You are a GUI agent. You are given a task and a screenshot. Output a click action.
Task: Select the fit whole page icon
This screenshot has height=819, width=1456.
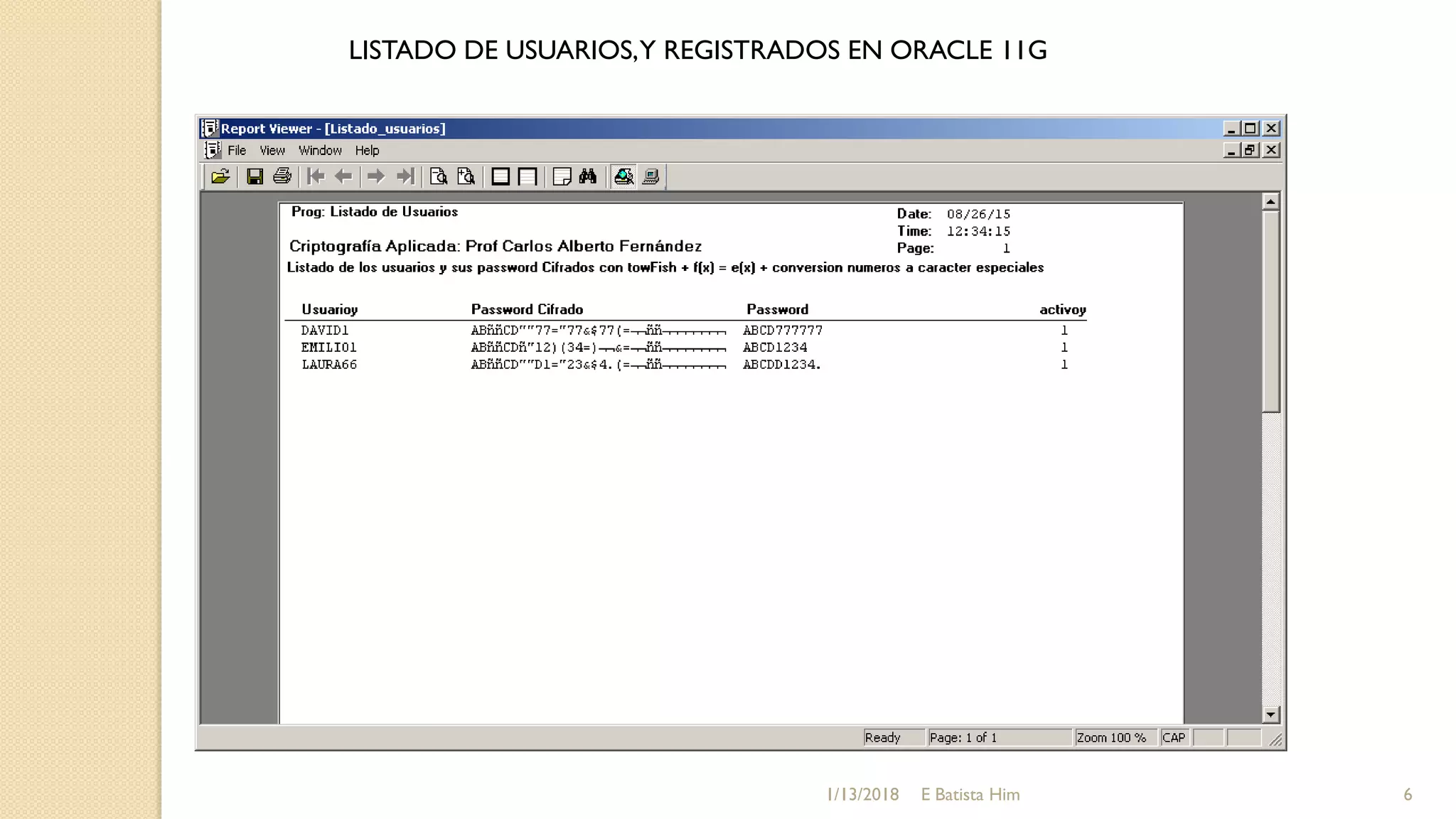coord(500,176)
